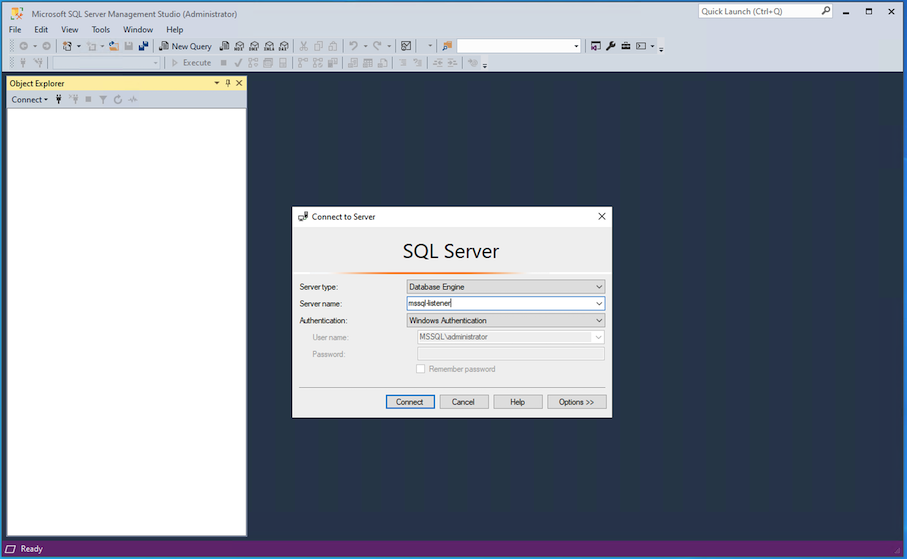Screen dimensions: 907x559
Task: Click the Help button in dialog
Action: (x=518, y=402)
